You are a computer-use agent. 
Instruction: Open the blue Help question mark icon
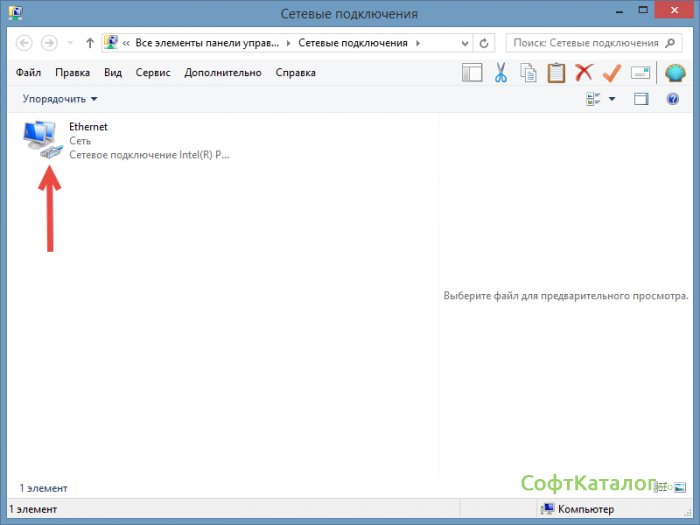[673, 99]
